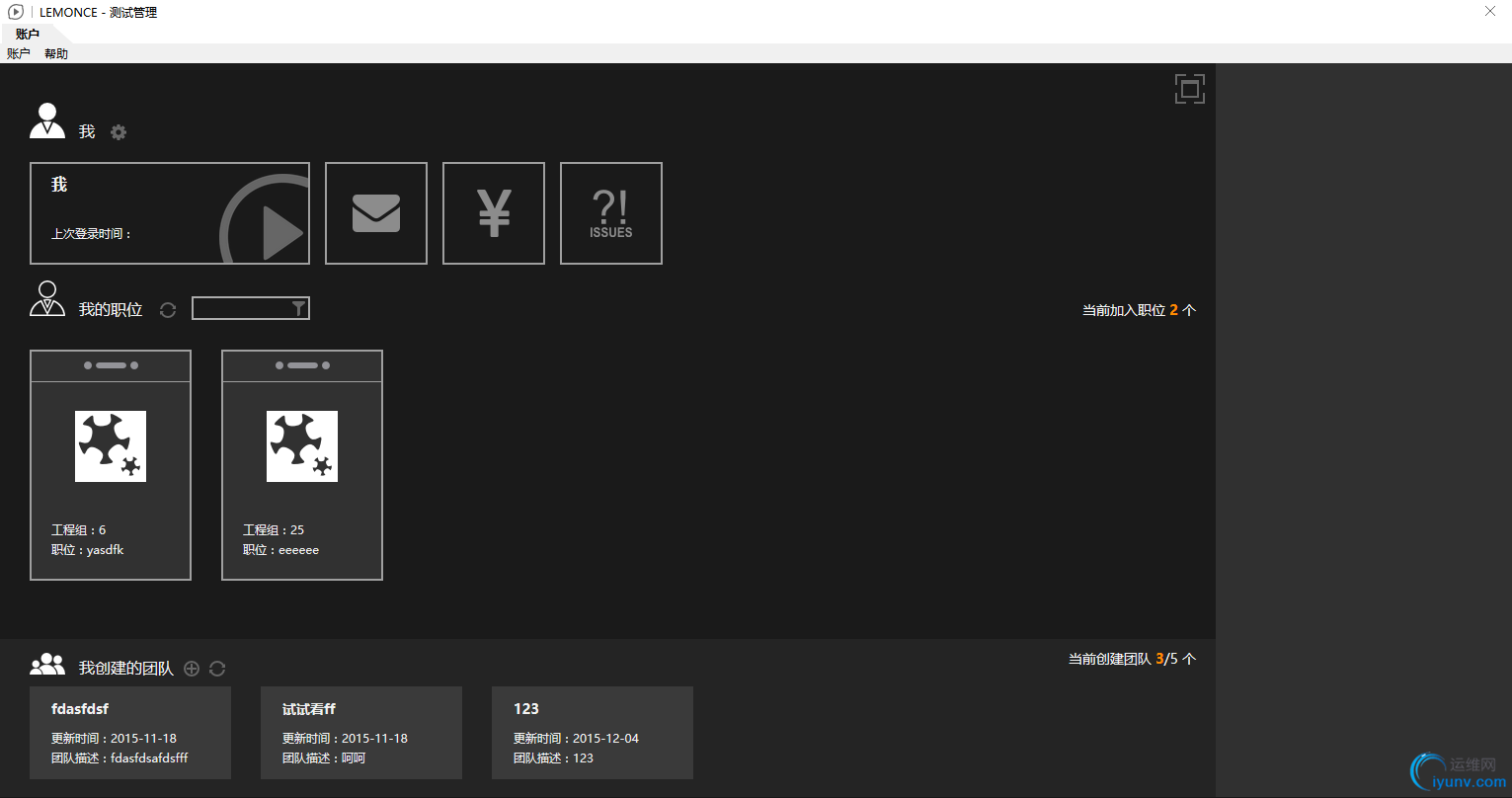1512x798 pixels.
Task: Open the mail envelope tile
Action: pyautogui.click(x=376, y=213)
